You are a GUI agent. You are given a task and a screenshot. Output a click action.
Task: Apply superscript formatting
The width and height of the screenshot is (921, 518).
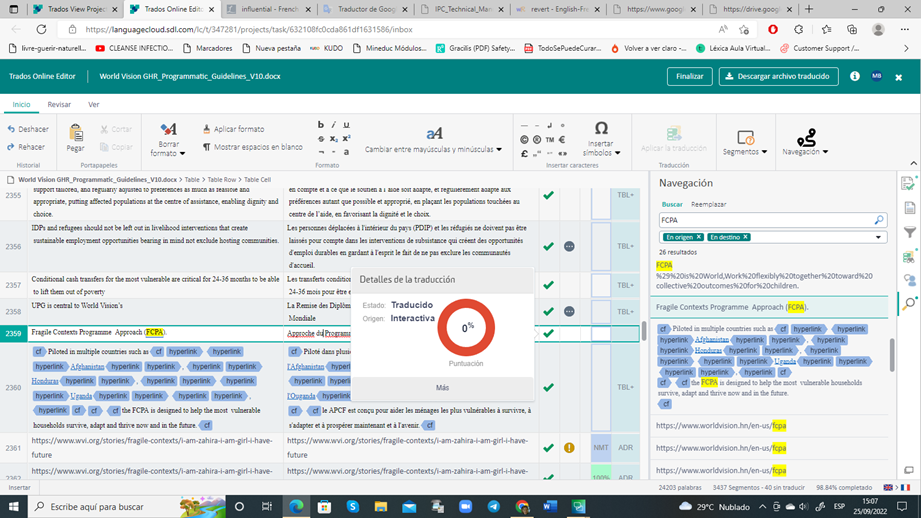(x=346, y=139)
